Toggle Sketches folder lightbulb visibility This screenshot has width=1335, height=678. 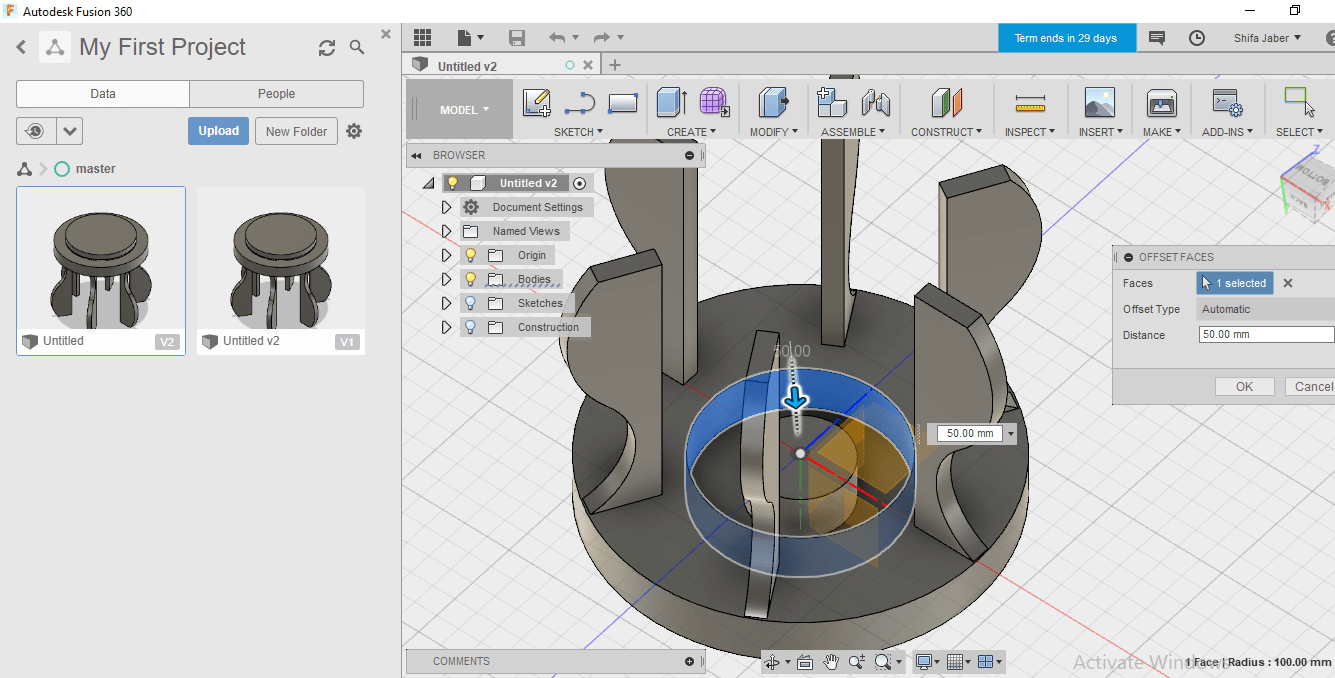(471, 303)
